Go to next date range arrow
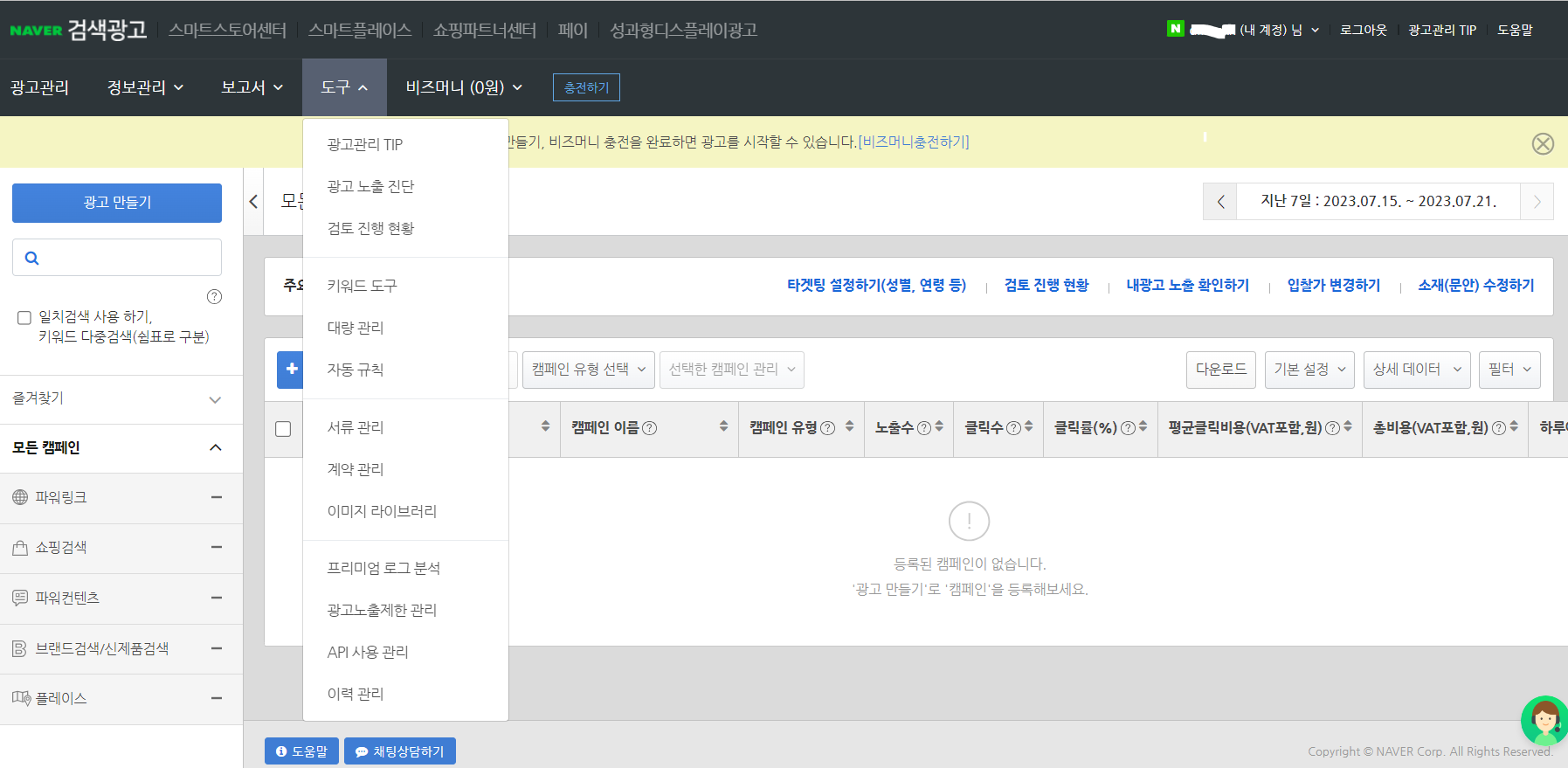1568x768 pixels. pos(1537,201)
